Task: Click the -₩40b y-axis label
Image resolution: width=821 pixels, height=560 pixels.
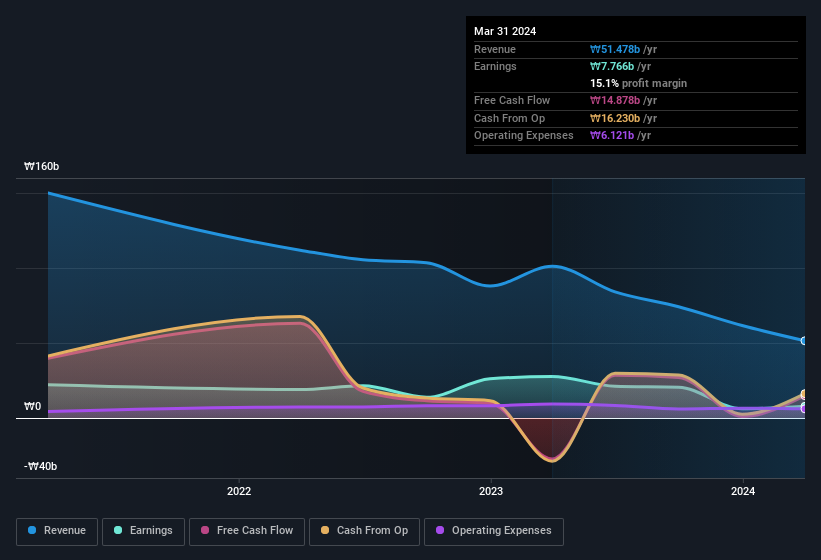Action: pyautogui.click(x=40, y=466)
